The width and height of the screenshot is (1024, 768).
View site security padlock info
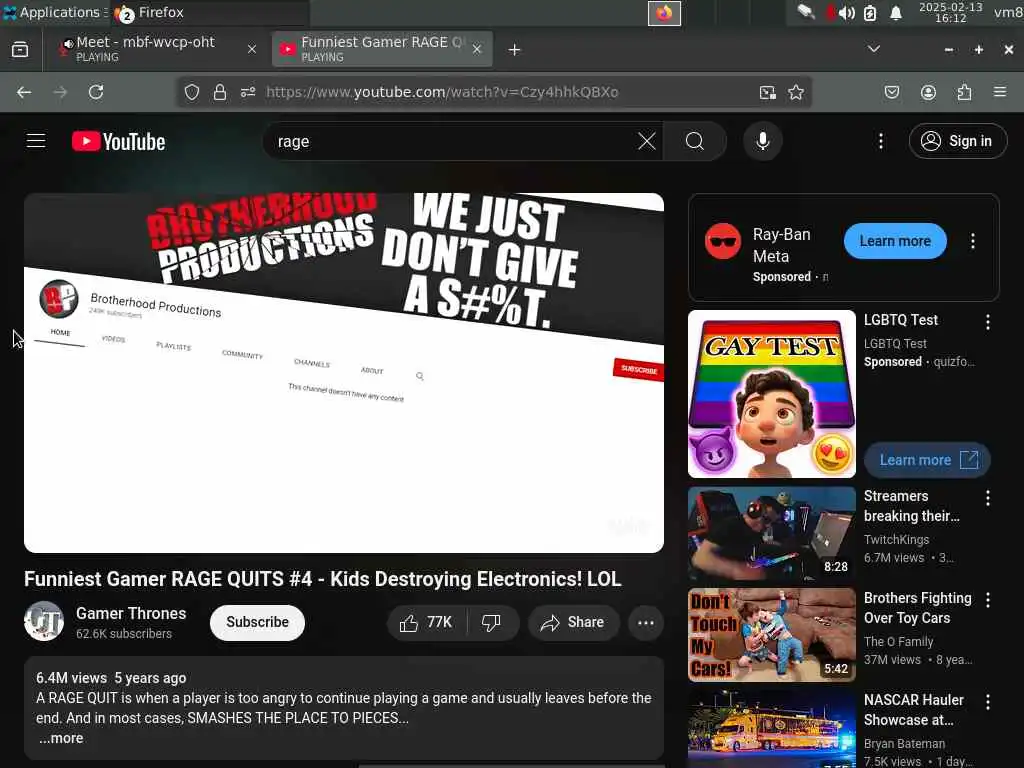pos(219,92)
